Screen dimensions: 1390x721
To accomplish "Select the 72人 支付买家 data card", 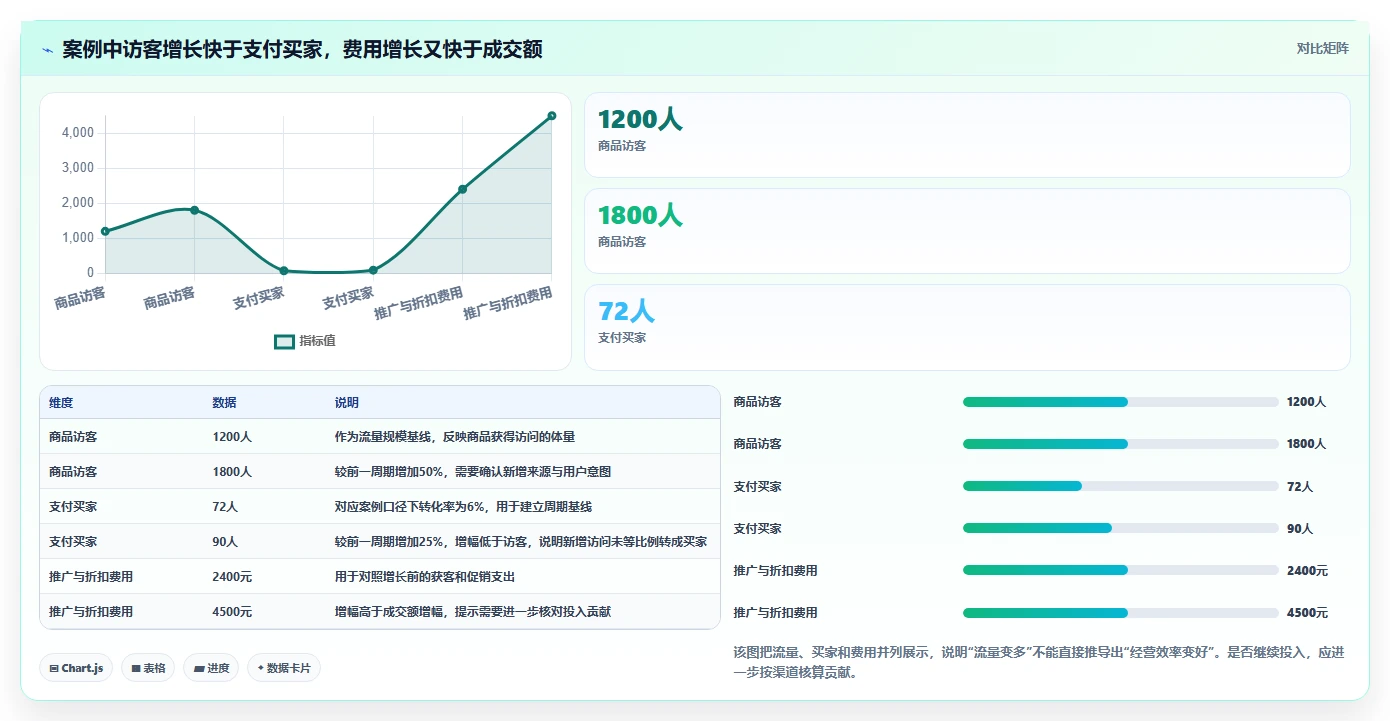I will coord(967,327).
